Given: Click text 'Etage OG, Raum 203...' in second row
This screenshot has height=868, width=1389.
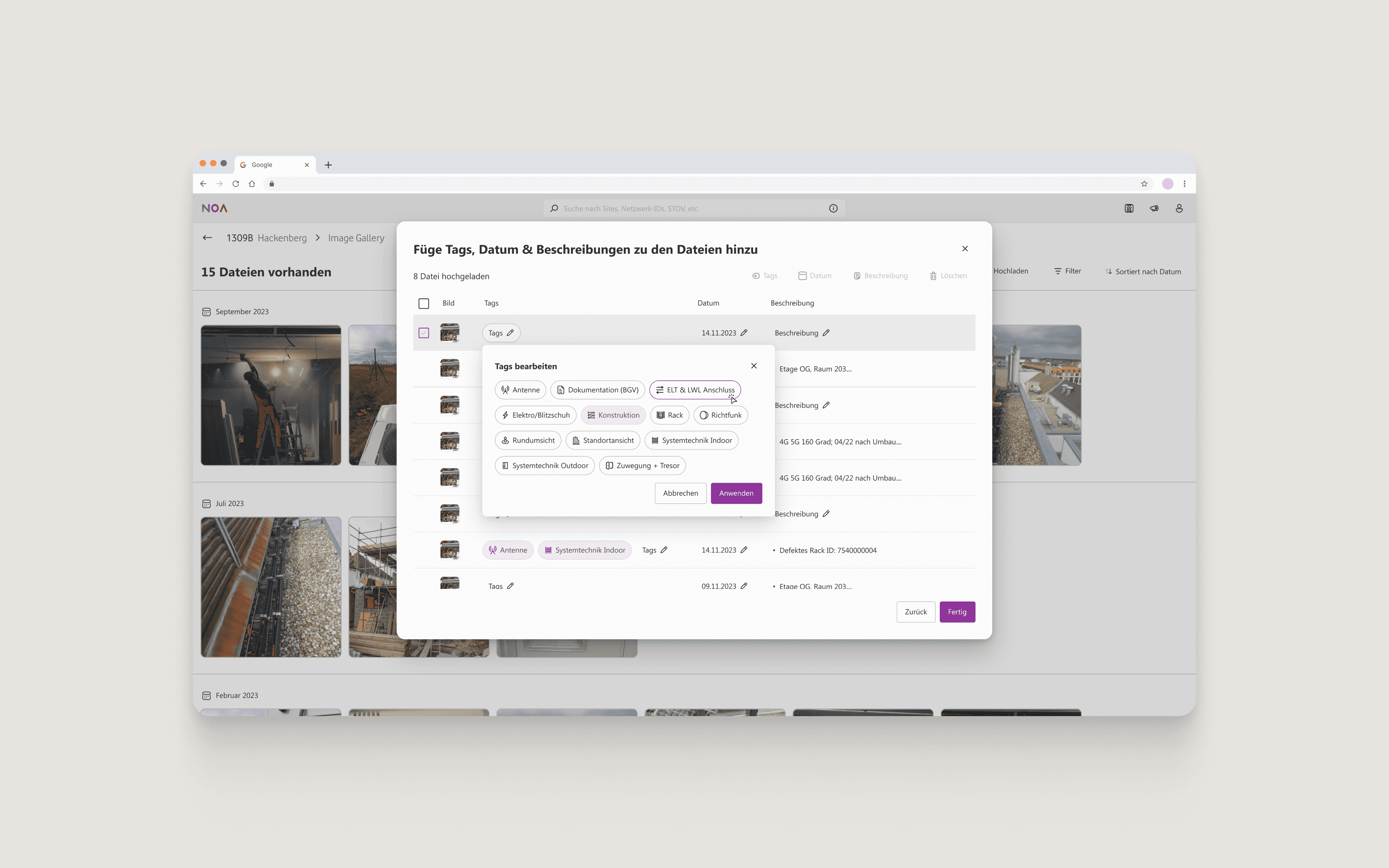Looking at the screenshot, I should (x=816, y=369).
